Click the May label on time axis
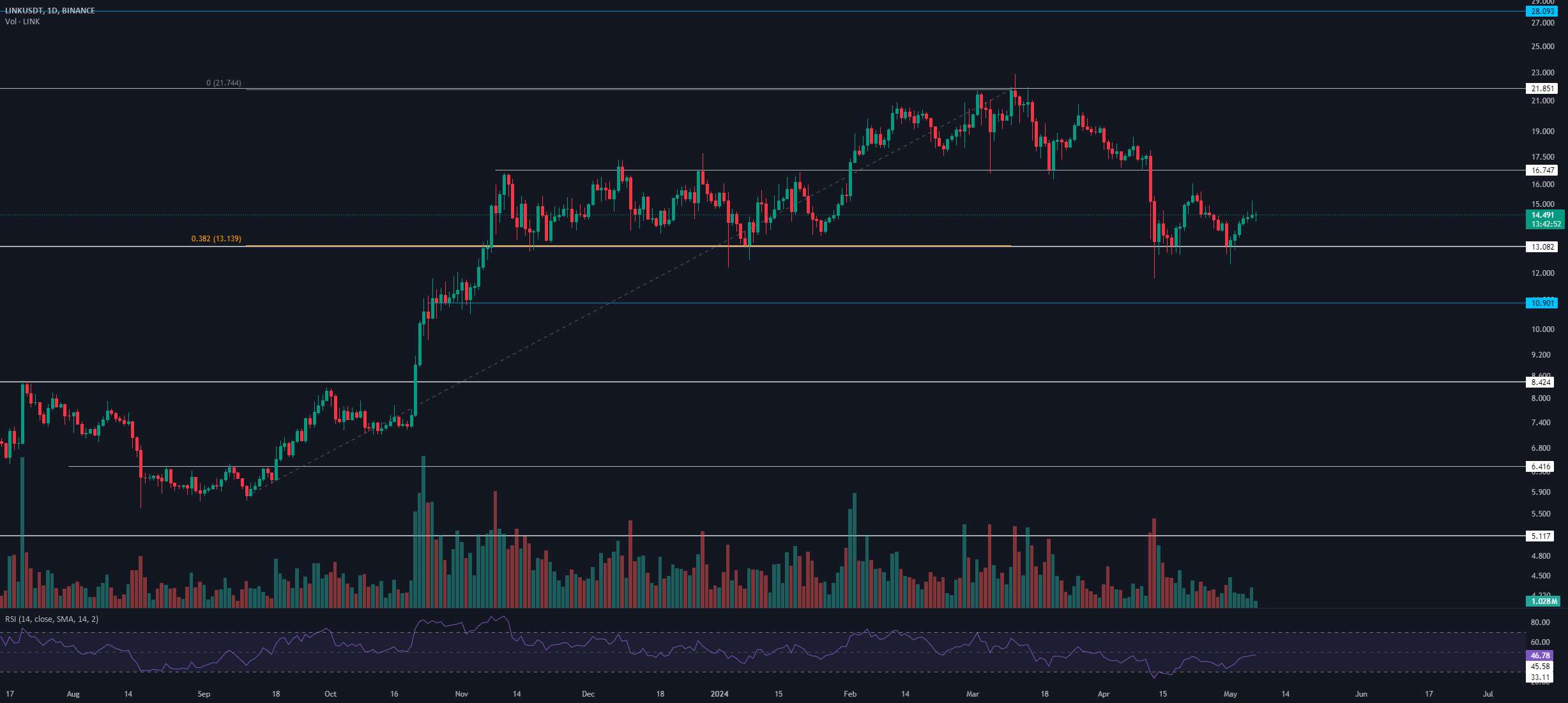The height and width of the screenshot is (703, 1568). click(x=1231, y=694)
